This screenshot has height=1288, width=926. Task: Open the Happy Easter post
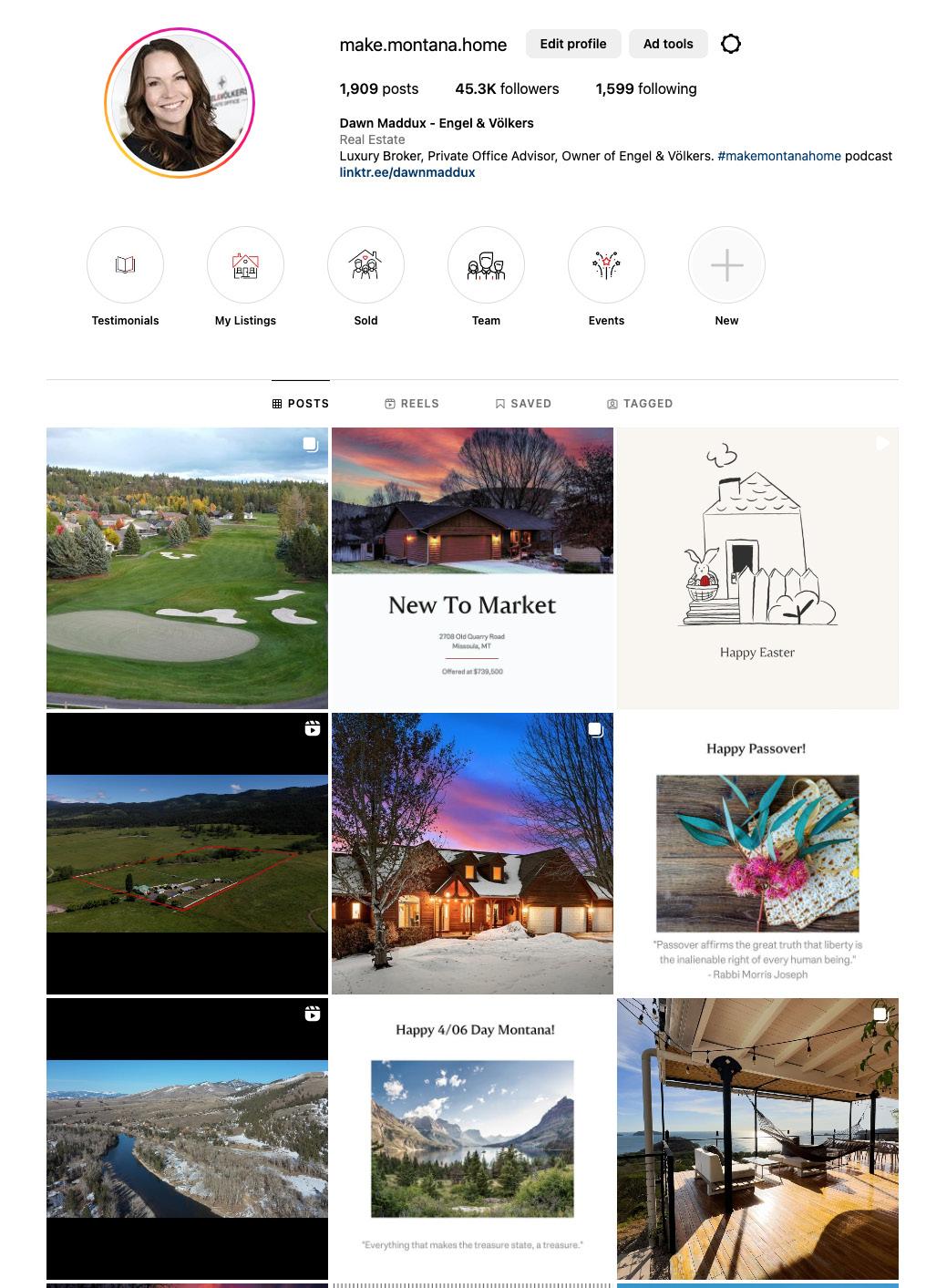pyautogui.click(x=757, y=568)
